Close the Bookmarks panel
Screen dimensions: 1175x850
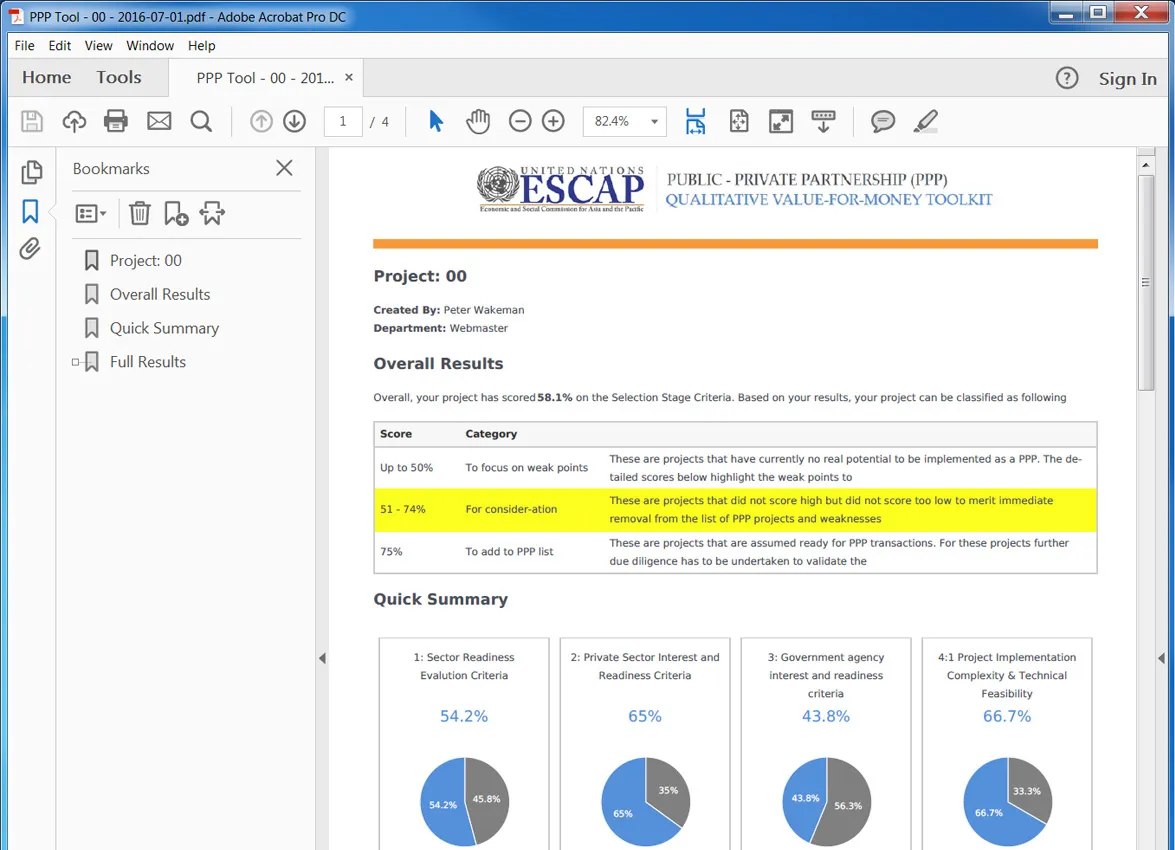coord(284,168)
